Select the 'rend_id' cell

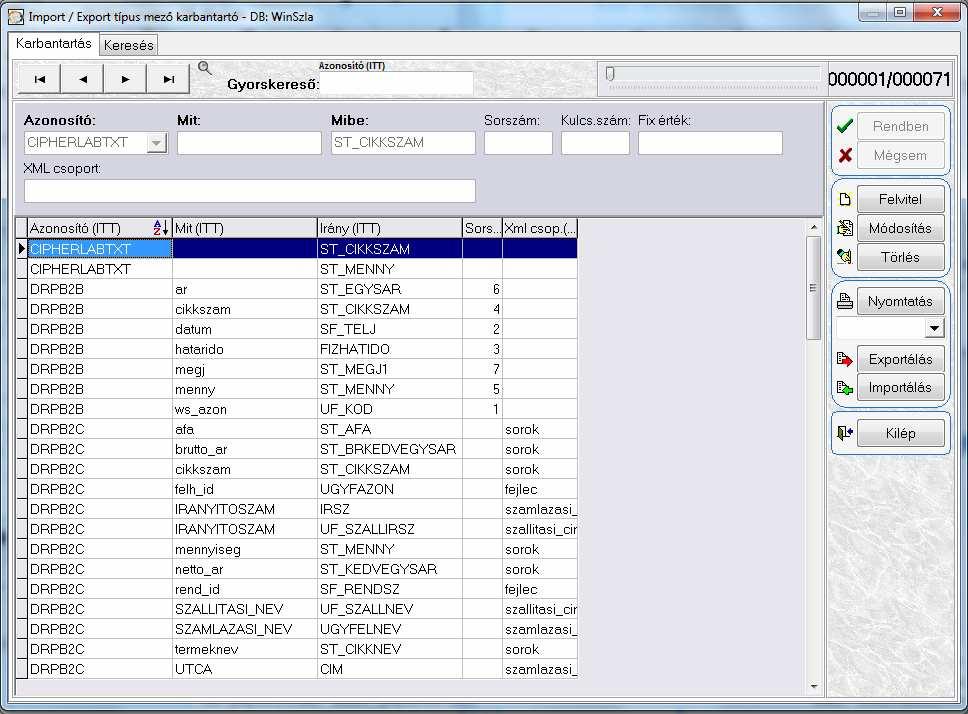244,589
